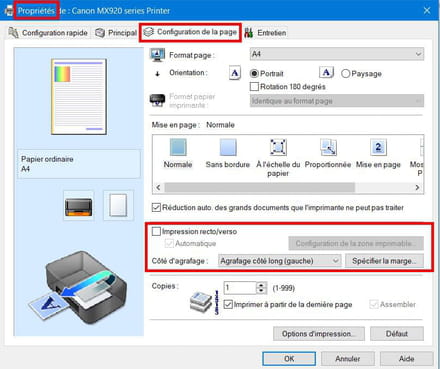Screen dimensions: 440x369
Task: Confirm with the OK button
Action: pyautogui.click(x=289, y=359)
